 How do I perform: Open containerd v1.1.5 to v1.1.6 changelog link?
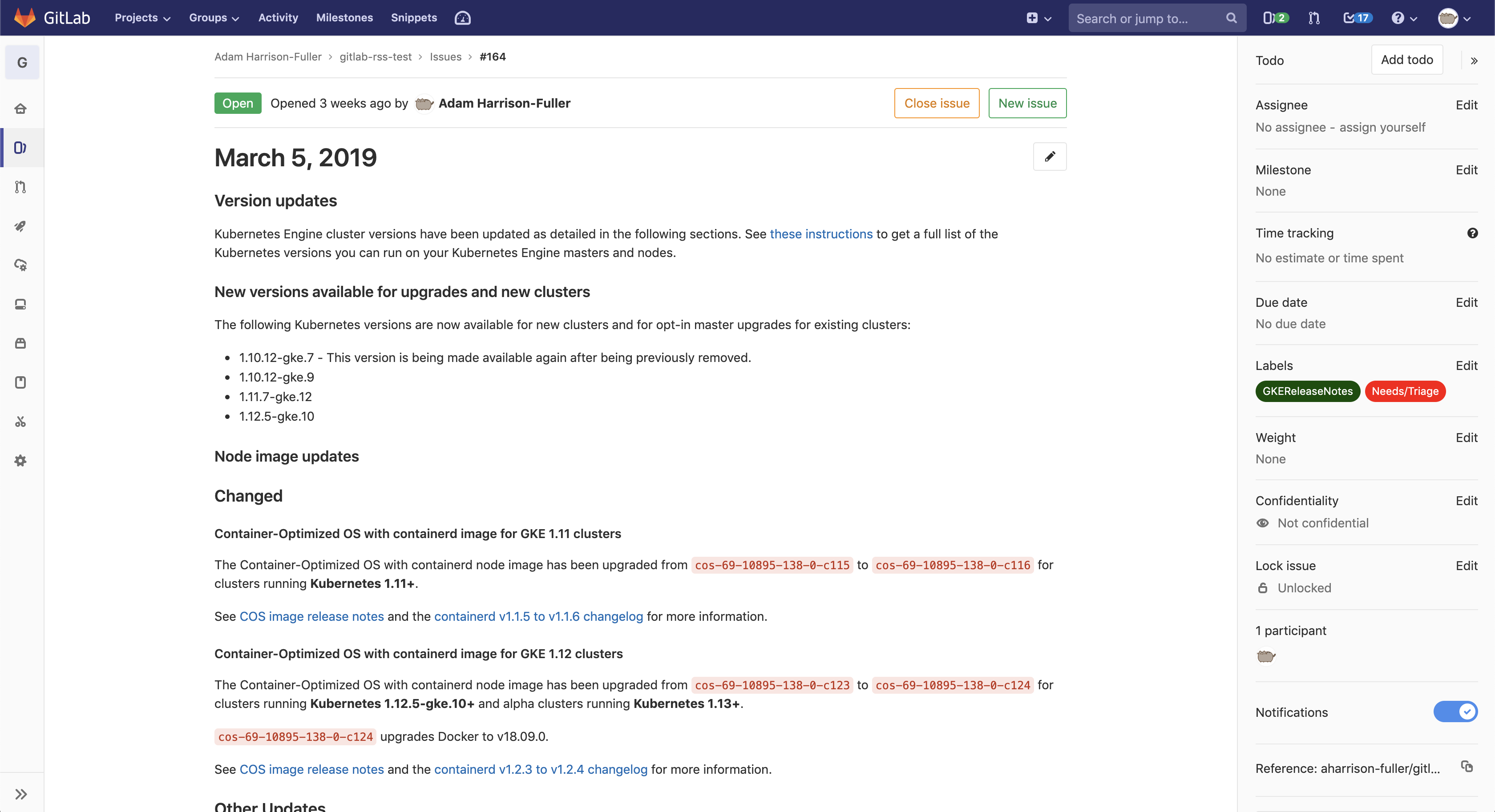click(538, 616)
